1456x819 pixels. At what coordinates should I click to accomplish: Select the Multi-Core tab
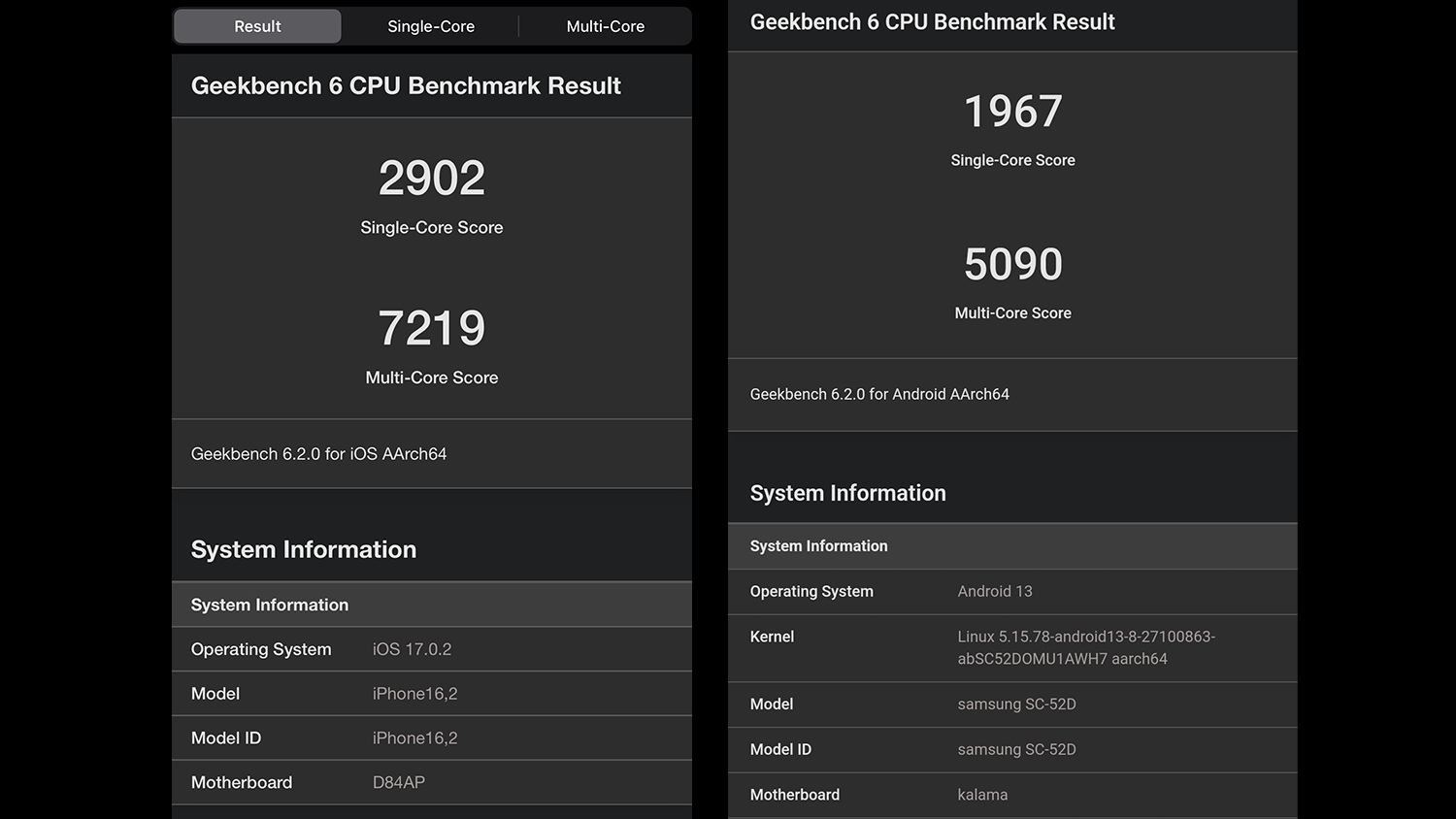tap(605, 26)
